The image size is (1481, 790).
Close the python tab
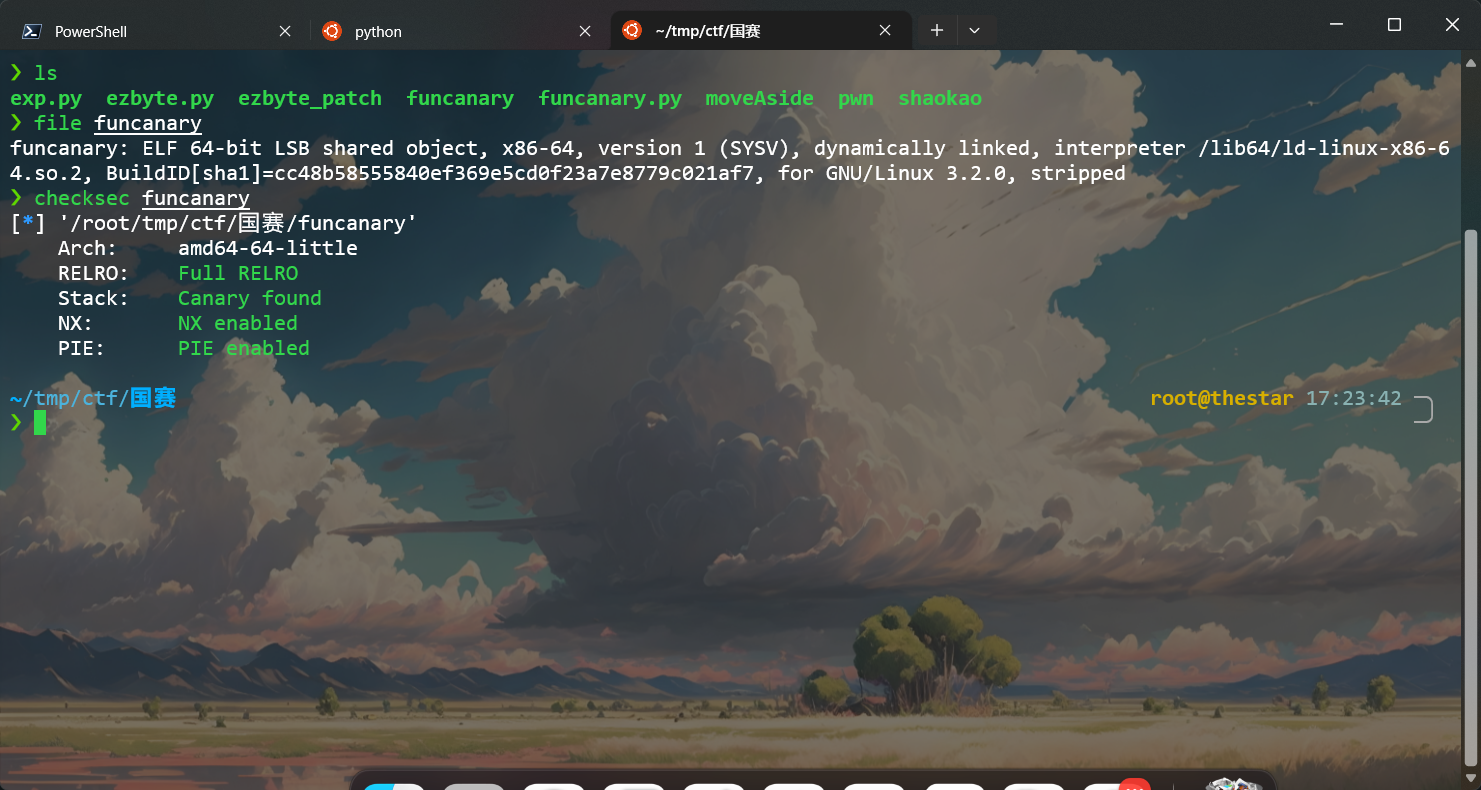click(x=585, y=31)
